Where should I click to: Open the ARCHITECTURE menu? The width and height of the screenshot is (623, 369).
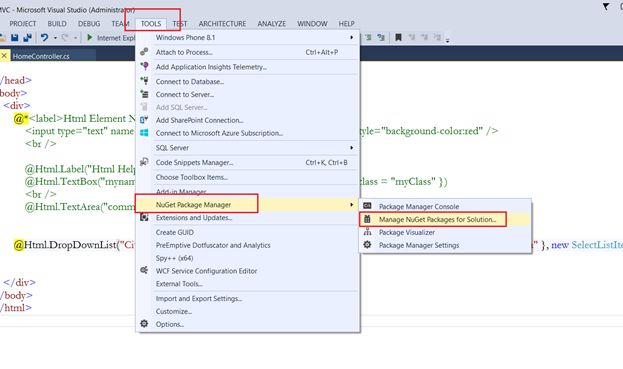[222, 24]
